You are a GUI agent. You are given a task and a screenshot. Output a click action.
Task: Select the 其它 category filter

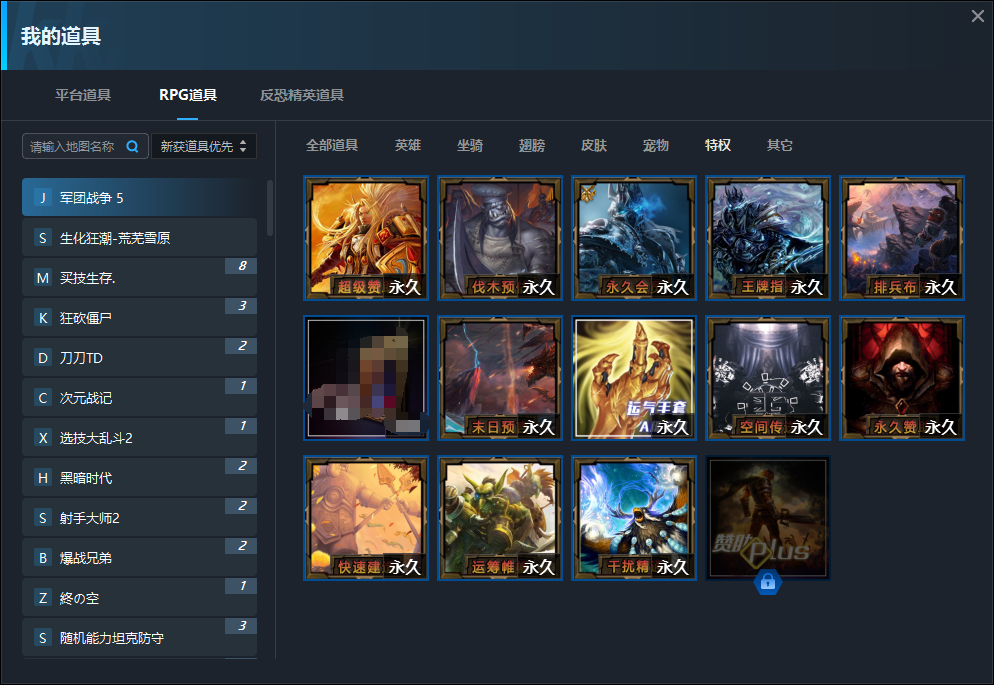tap(780, 145)
